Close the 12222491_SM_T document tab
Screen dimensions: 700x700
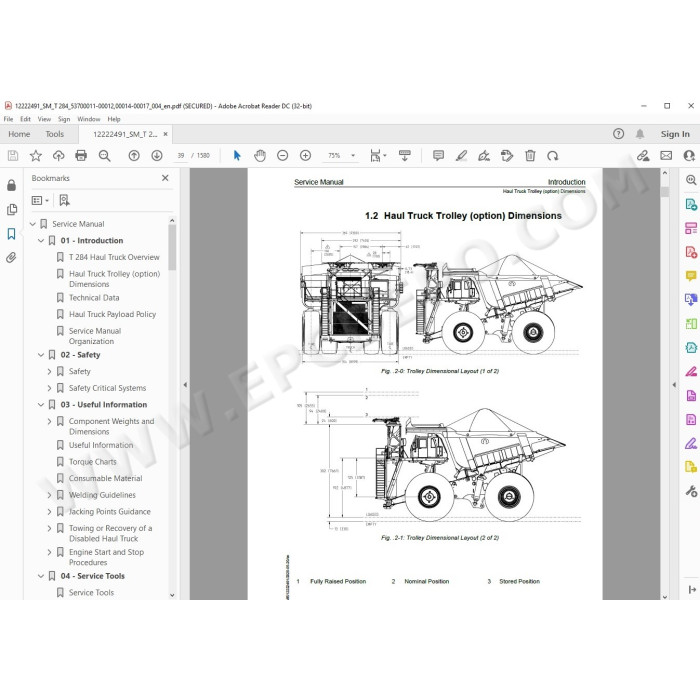166,134
